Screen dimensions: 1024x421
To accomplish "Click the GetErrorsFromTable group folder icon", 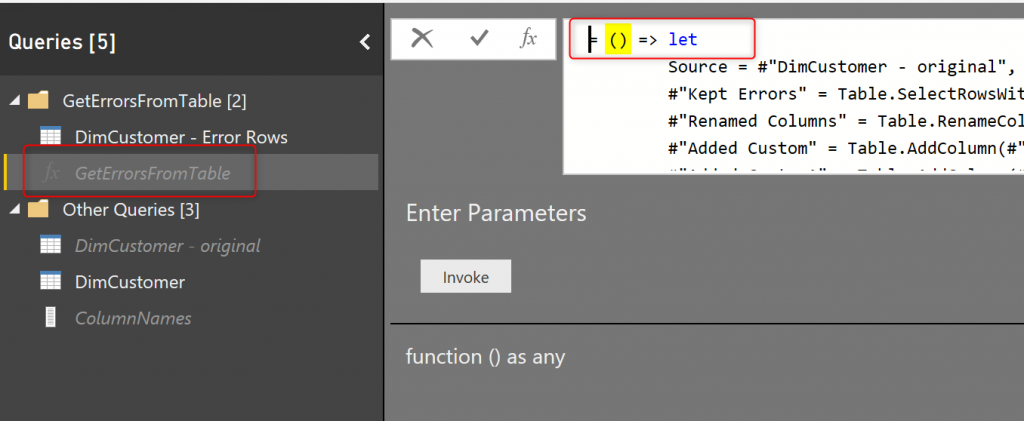I will click(38, 101).
